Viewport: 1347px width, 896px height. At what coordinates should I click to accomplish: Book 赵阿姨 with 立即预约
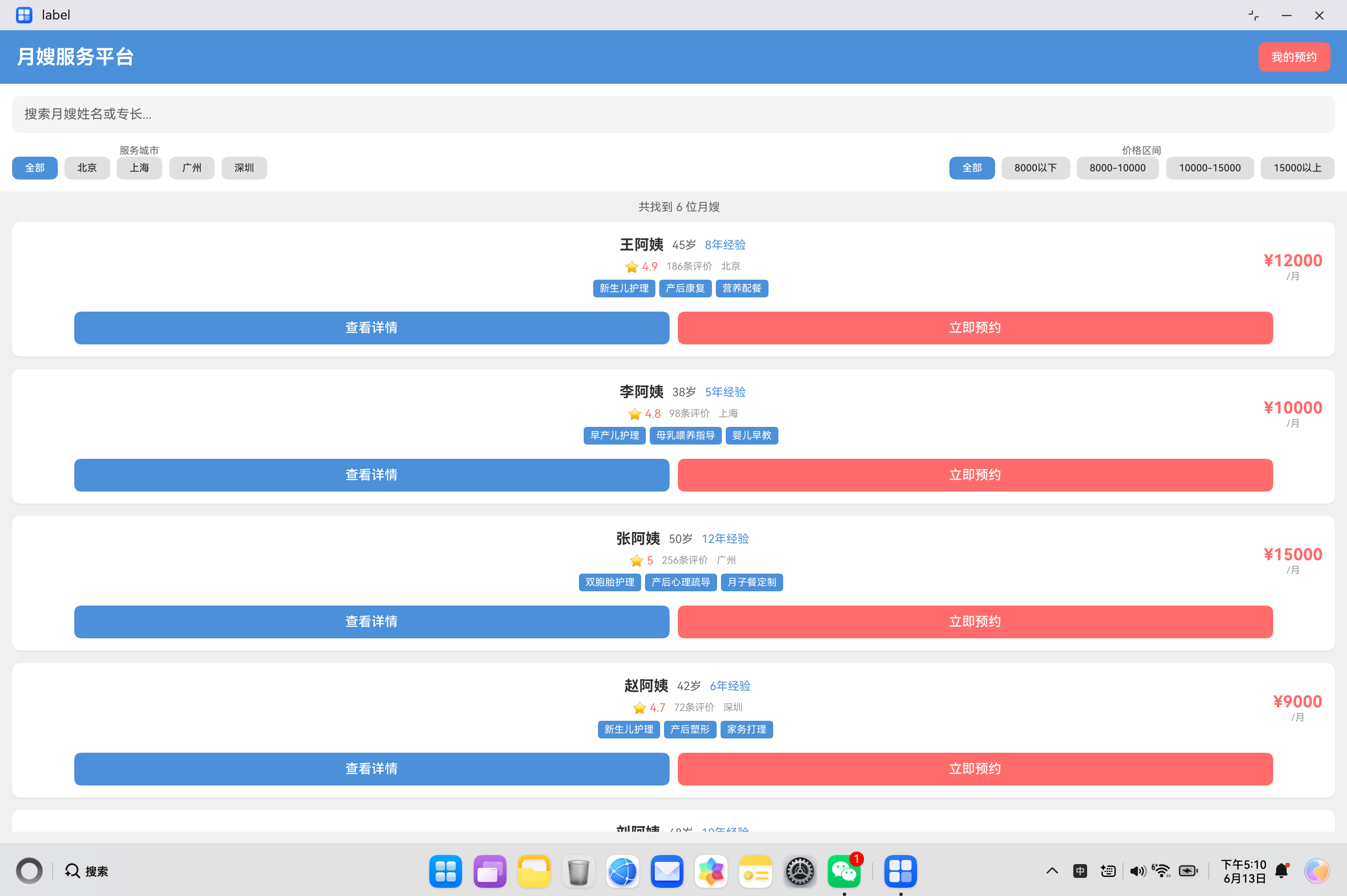click(x=975, y=769)
